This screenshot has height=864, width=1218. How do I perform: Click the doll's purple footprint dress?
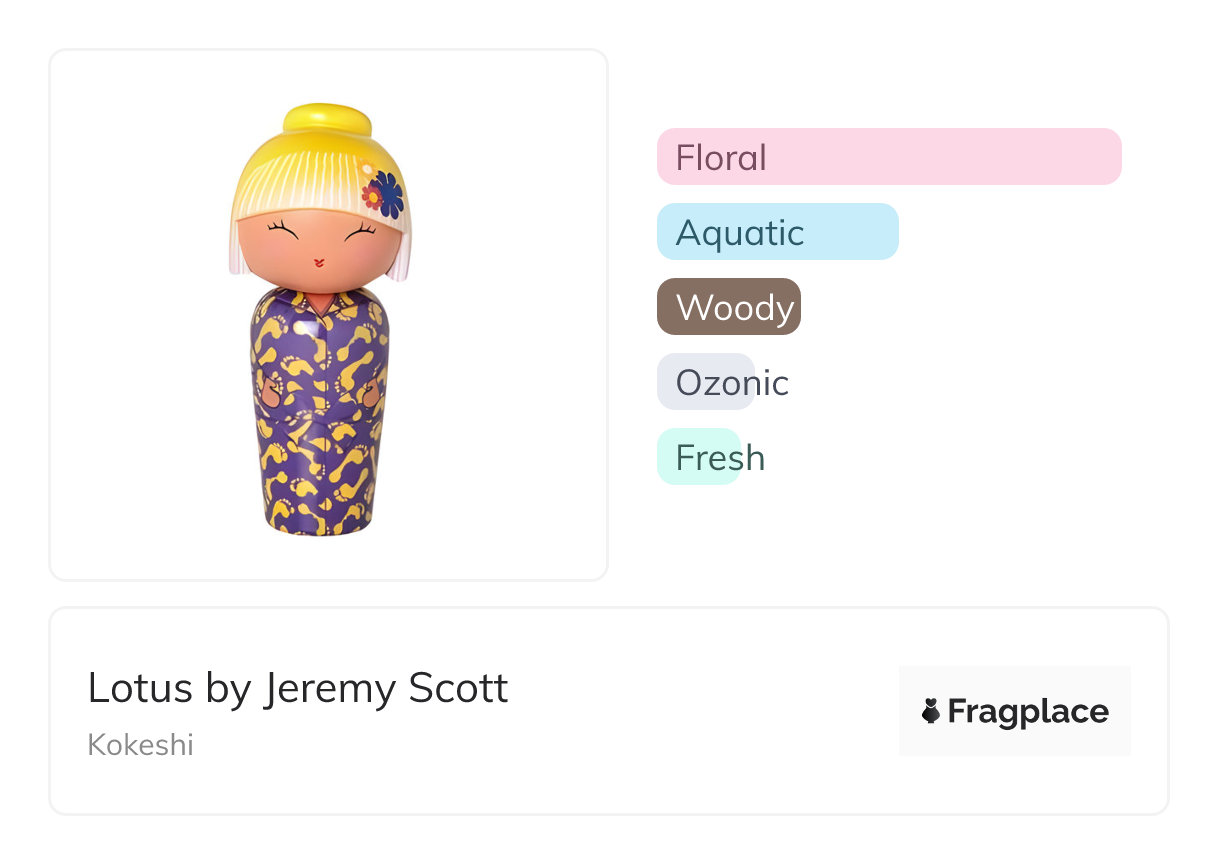tap(318, 430)
